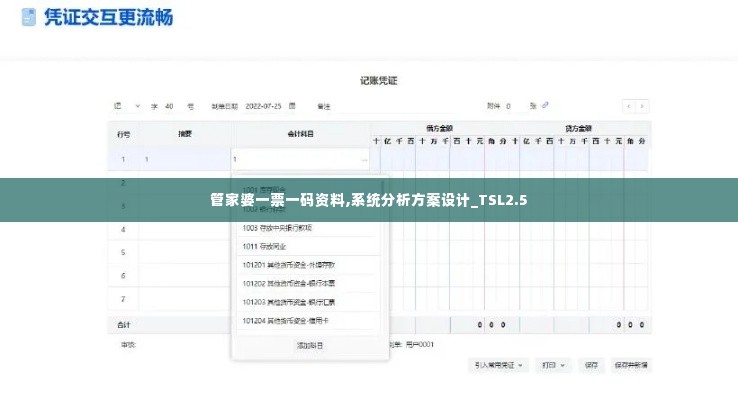
Task: Click the 行号 column header
Action: coord(123,134)
